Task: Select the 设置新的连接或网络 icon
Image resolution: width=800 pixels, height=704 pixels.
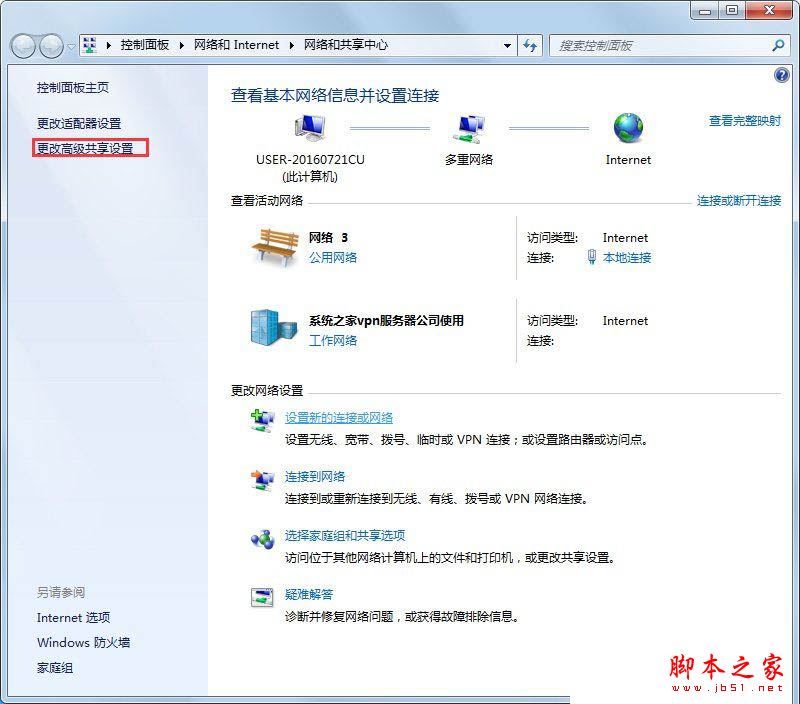Action: [x=262, y=419]
